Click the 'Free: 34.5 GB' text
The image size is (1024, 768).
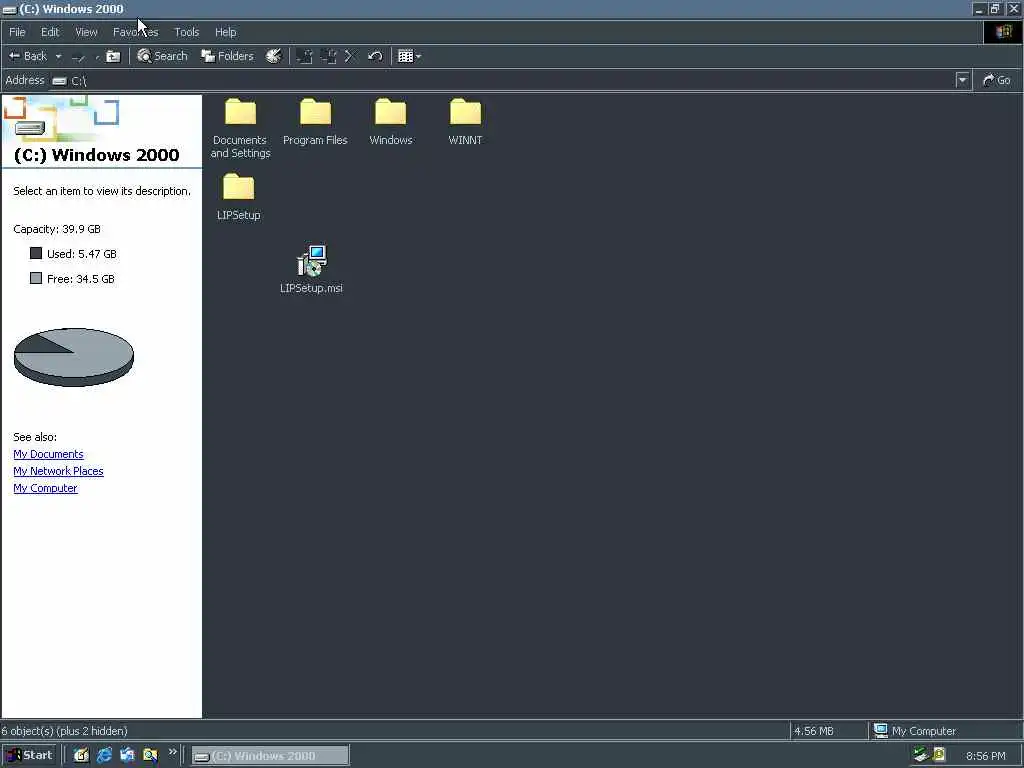80,279
